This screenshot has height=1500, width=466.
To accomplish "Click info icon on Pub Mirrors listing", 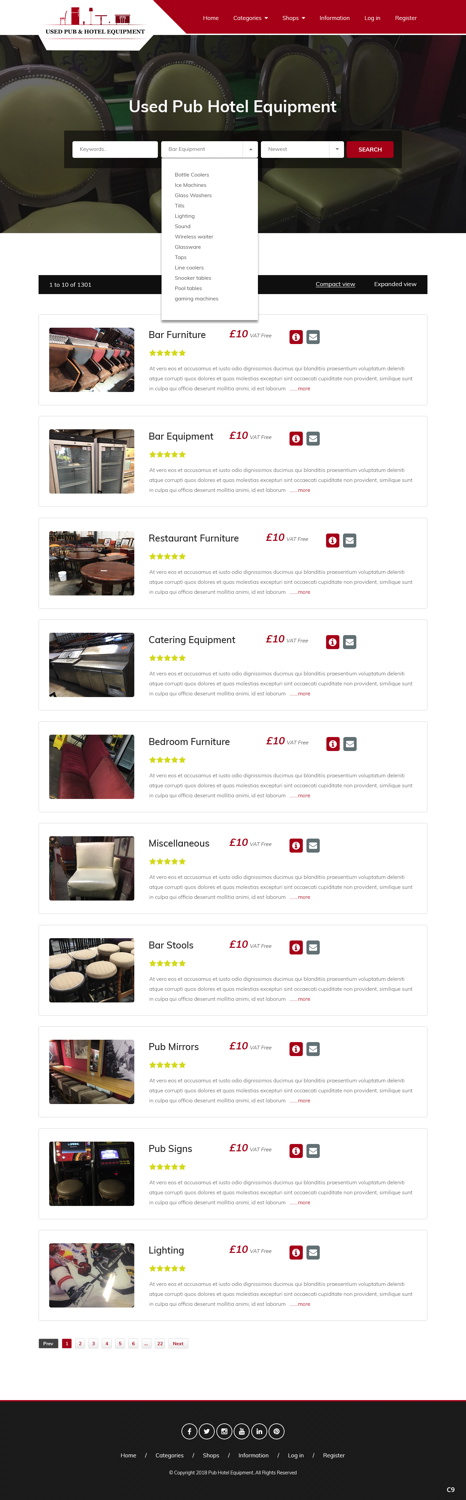I will (296, 1049).
